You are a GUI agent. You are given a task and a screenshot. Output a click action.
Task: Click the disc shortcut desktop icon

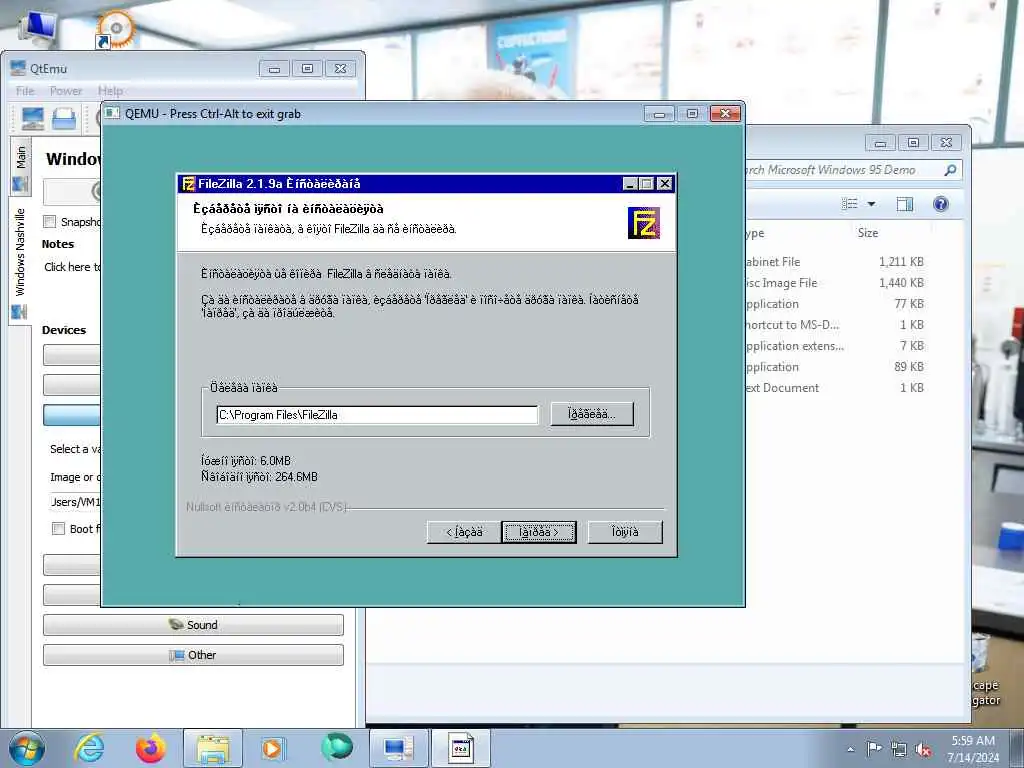[115, 29]
